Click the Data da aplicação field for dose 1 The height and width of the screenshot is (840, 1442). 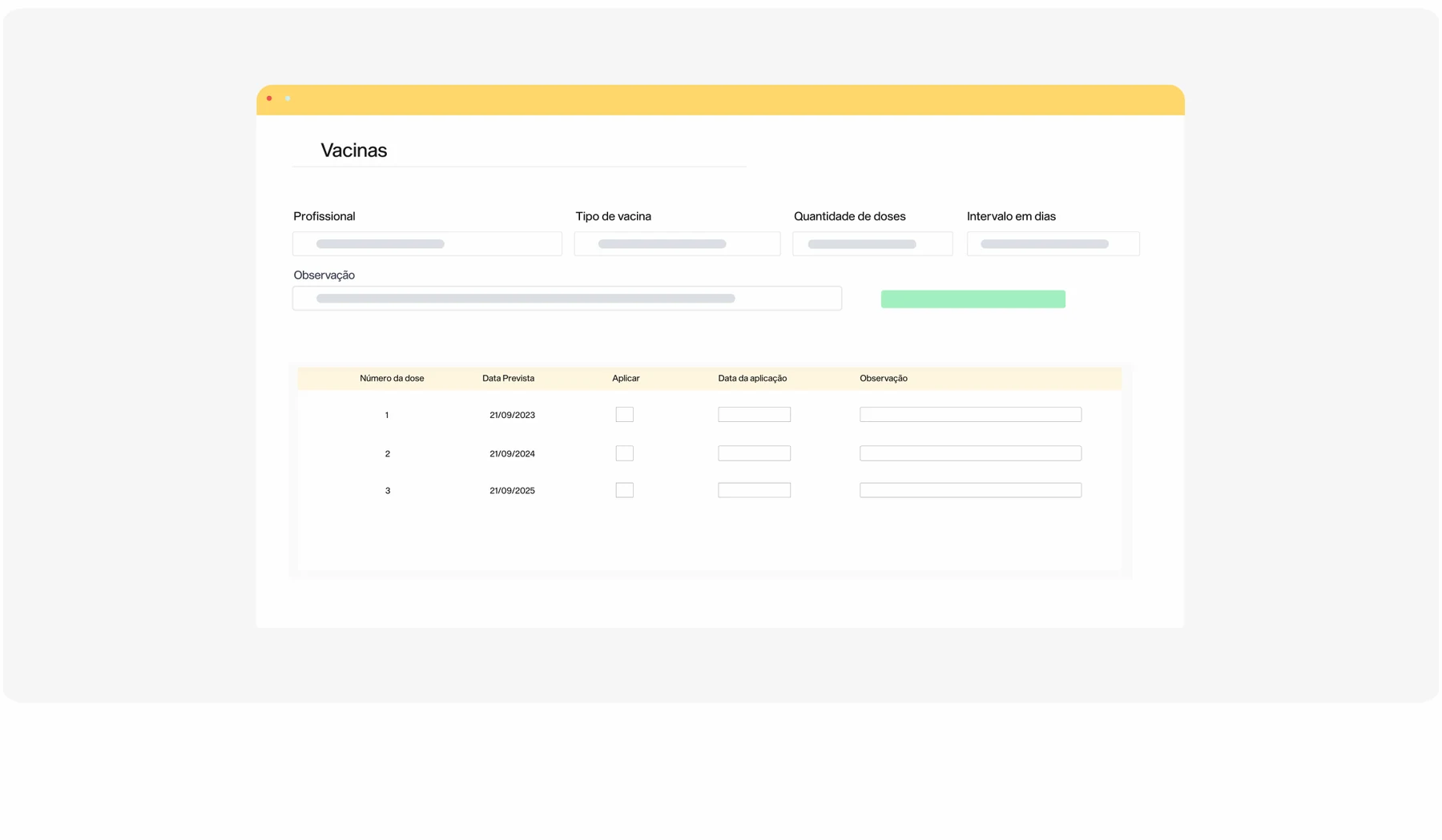tap(754, 414)
